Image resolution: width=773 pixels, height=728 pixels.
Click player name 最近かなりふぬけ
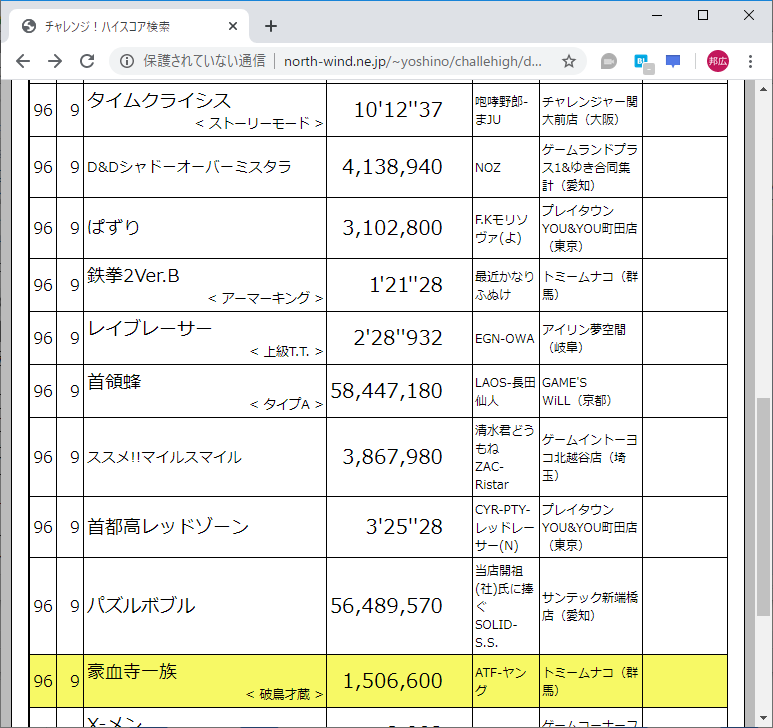tap(505, 285)
